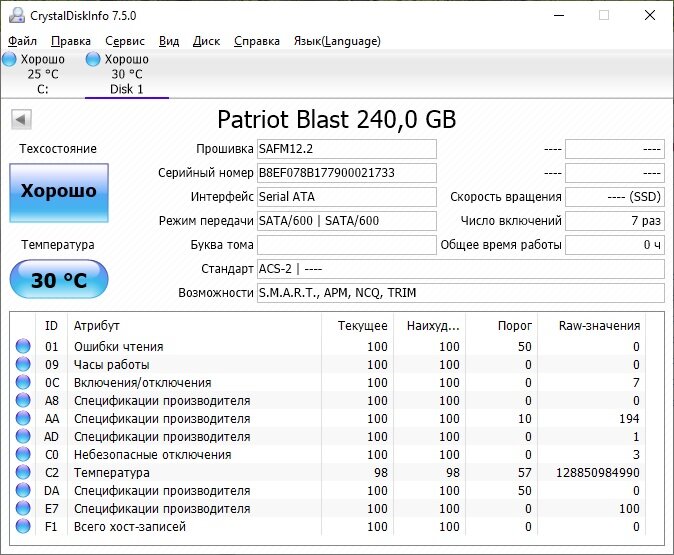Click the ID column header
Image resolution: width=674 pixels, height=555 pixels.
51,326
